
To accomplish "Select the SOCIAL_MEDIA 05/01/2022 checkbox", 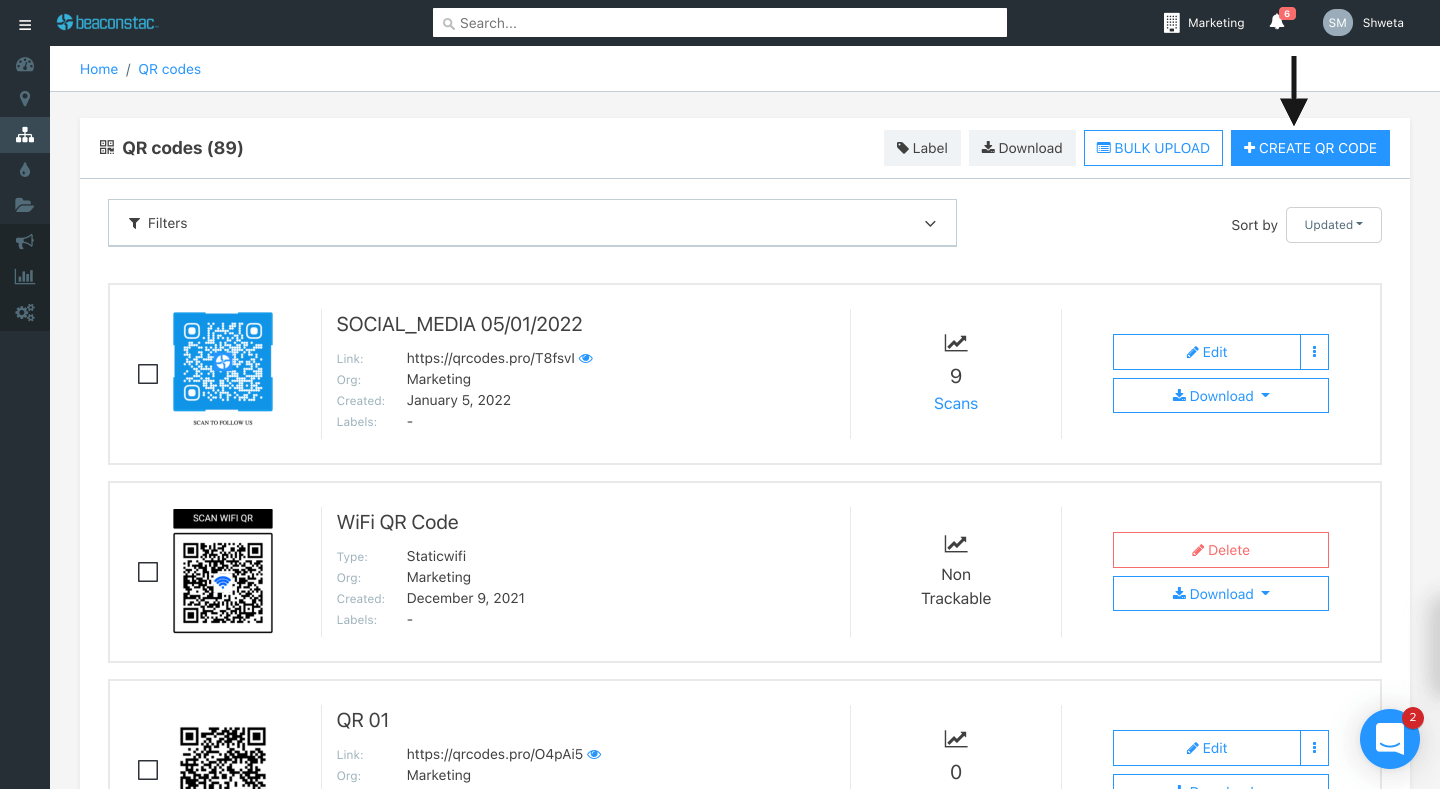I will coord(148,374).
